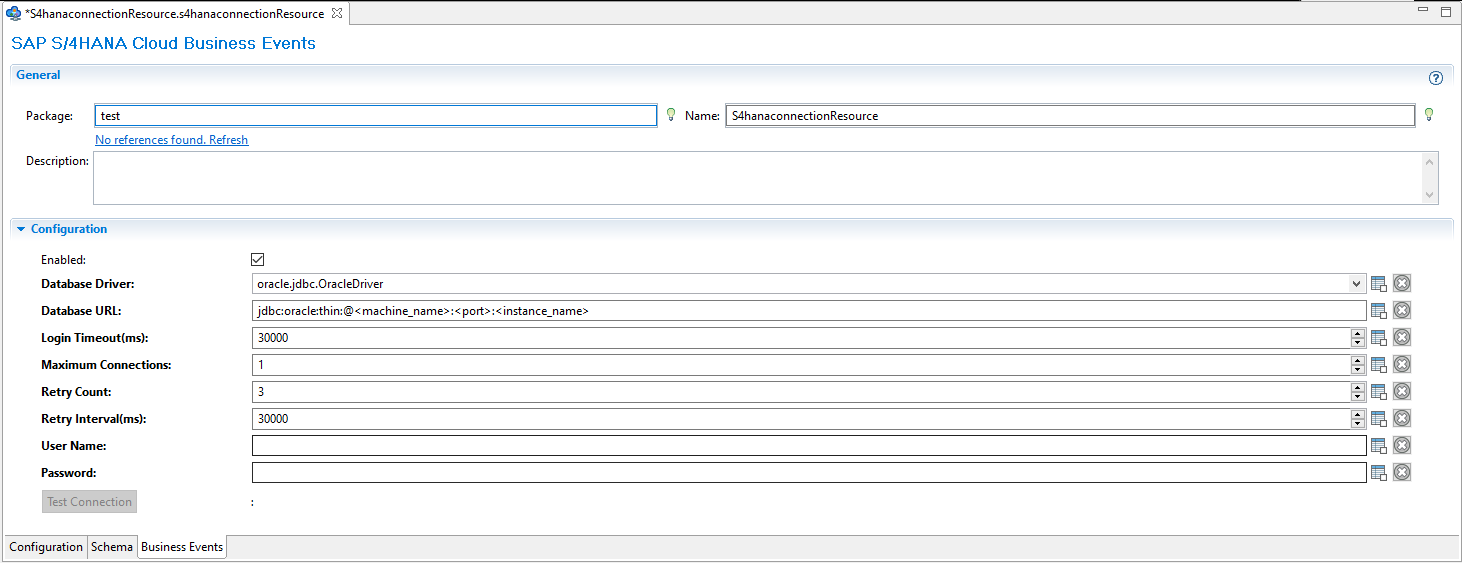The image size is (1462, 563).
Task: Click lightbulb hint icon next to Name field
Action: 1429,115
